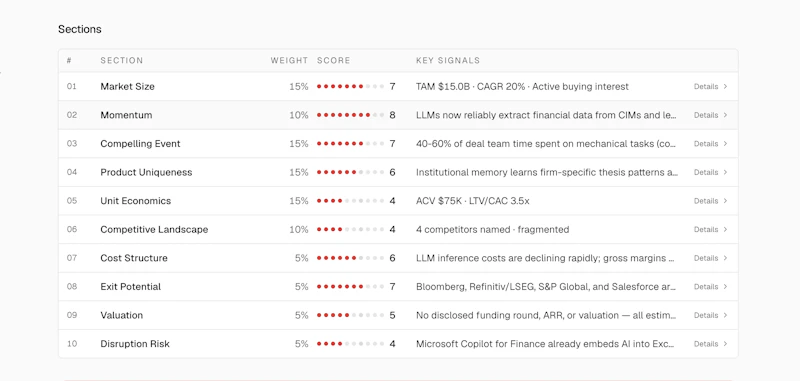Screen dimensions: 800x381
Task: Select the Product Uniqueness section name
Action: point(146,172)
